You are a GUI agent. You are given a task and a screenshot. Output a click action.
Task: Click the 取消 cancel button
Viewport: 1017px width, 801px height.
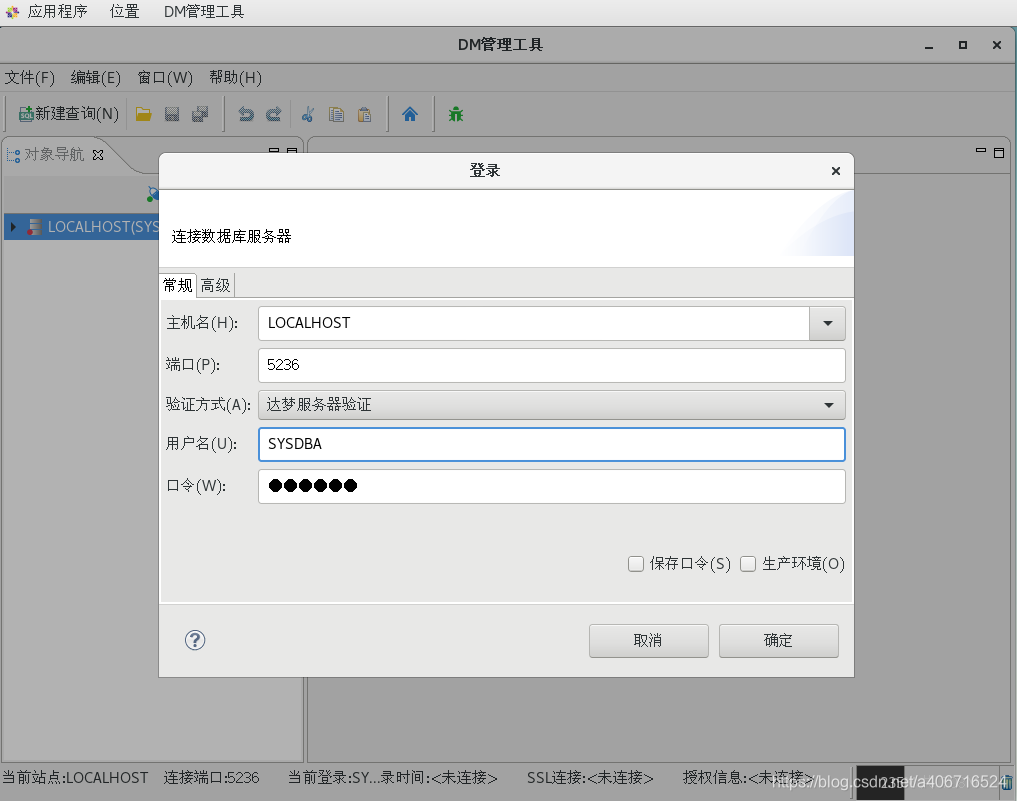pyautogui.click(x=648, y=640)
